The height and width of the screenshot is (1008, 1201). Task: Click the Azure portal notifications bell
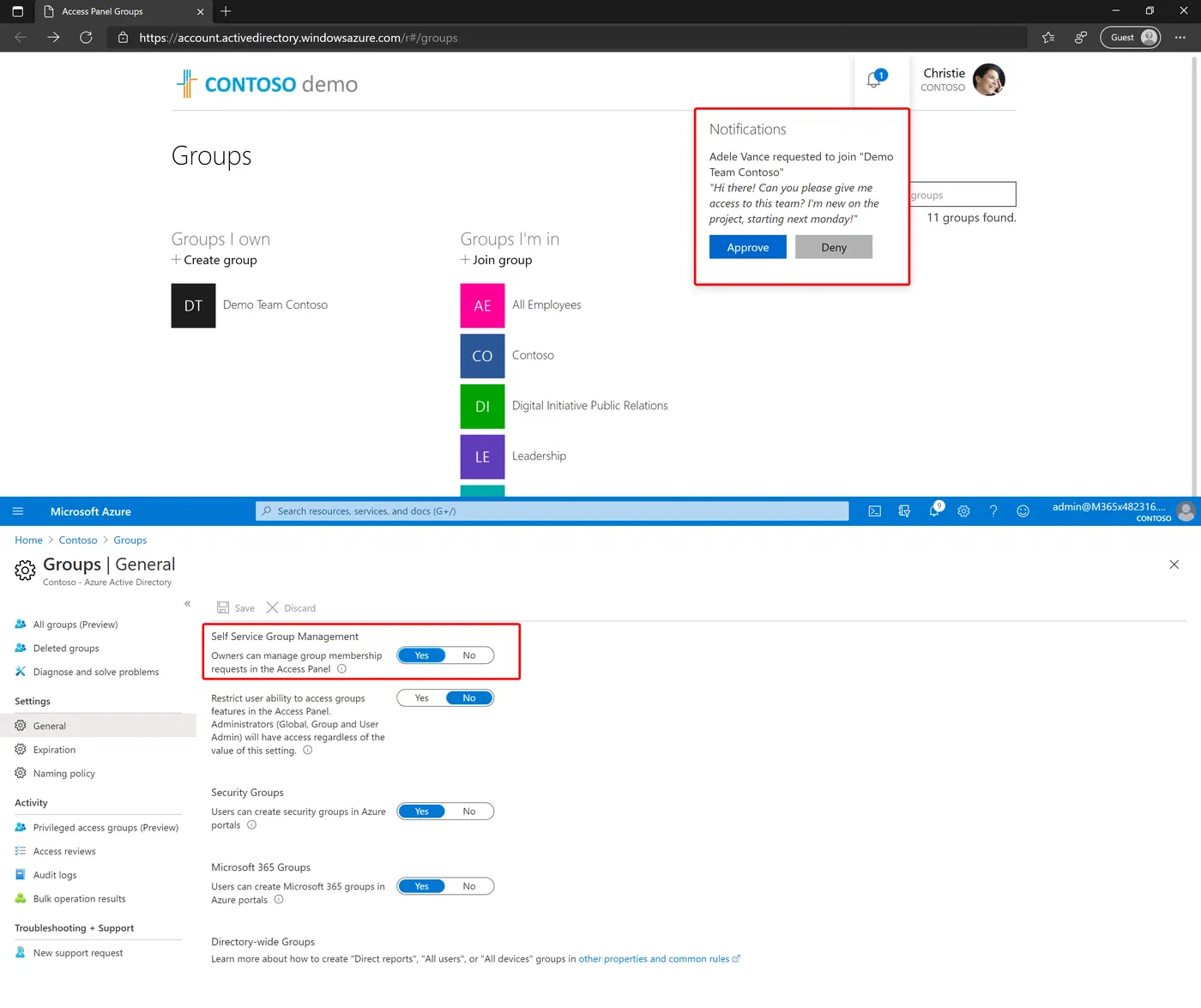(934, 510)
